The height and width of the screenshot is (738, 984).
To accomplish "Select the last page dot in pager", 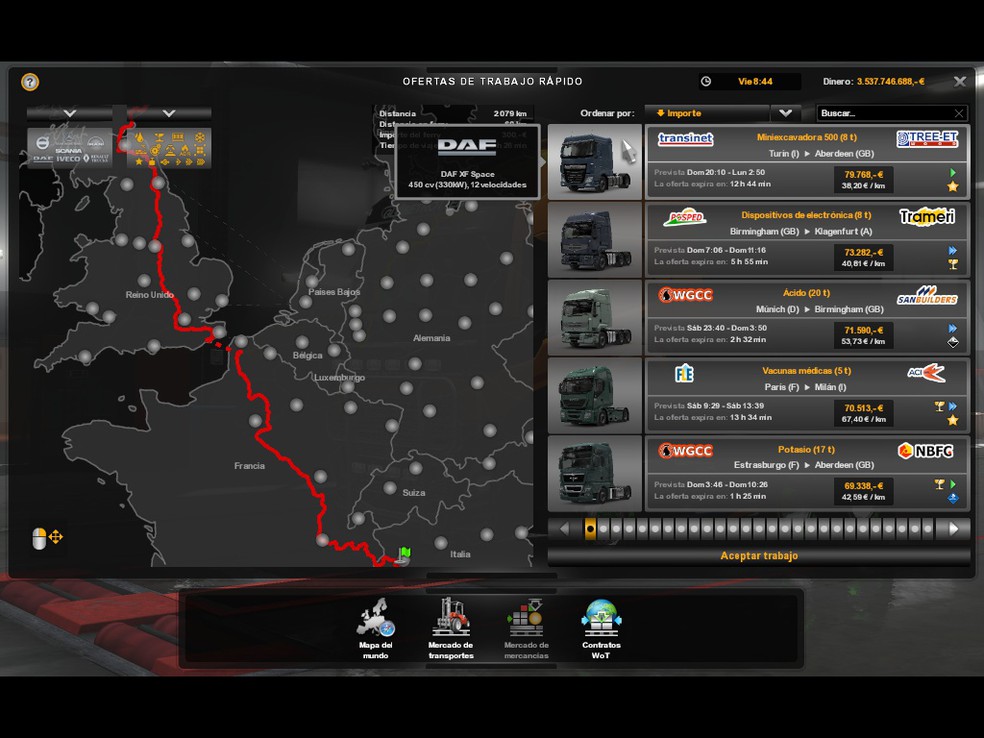I will coord(928,529).
